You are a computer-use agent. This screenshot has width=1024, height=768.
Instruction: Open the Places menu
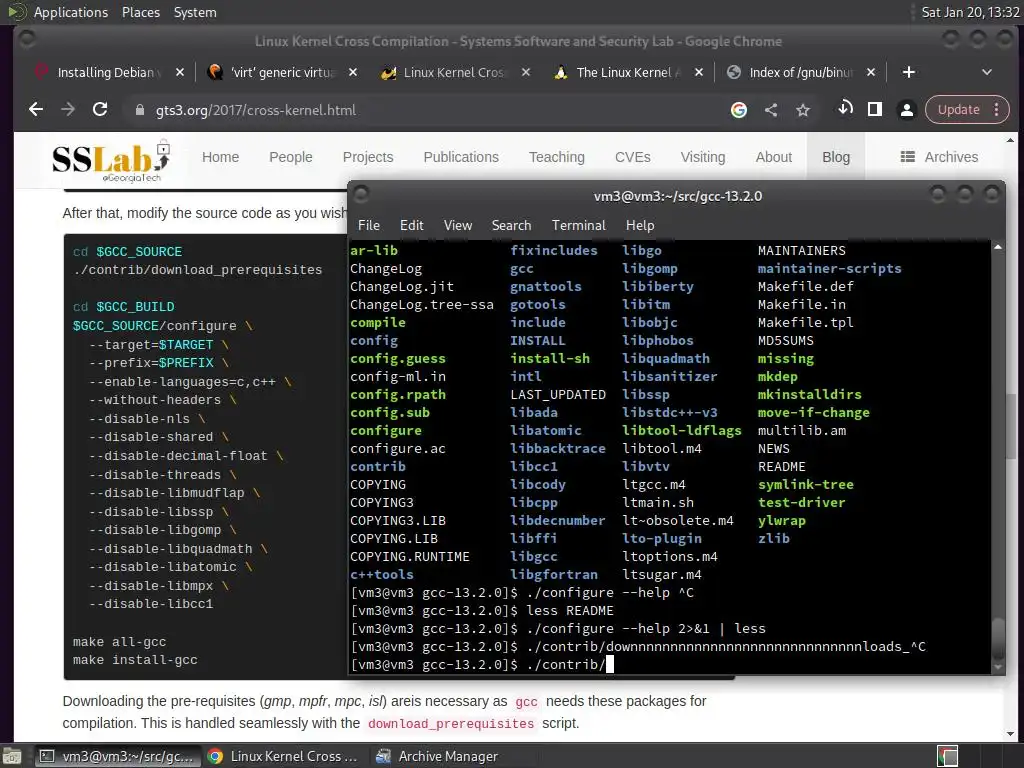tap(140, 12)
